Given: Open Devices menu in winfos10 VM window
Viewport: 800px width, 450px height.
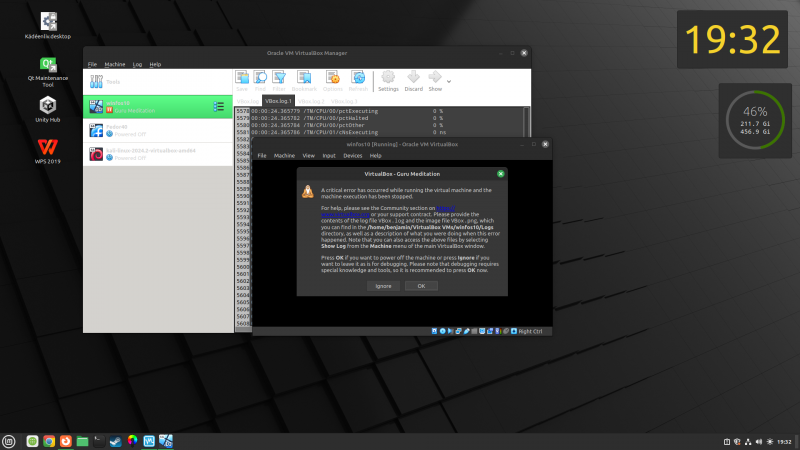Looking at the screenshot, I should tap(353, 156).
